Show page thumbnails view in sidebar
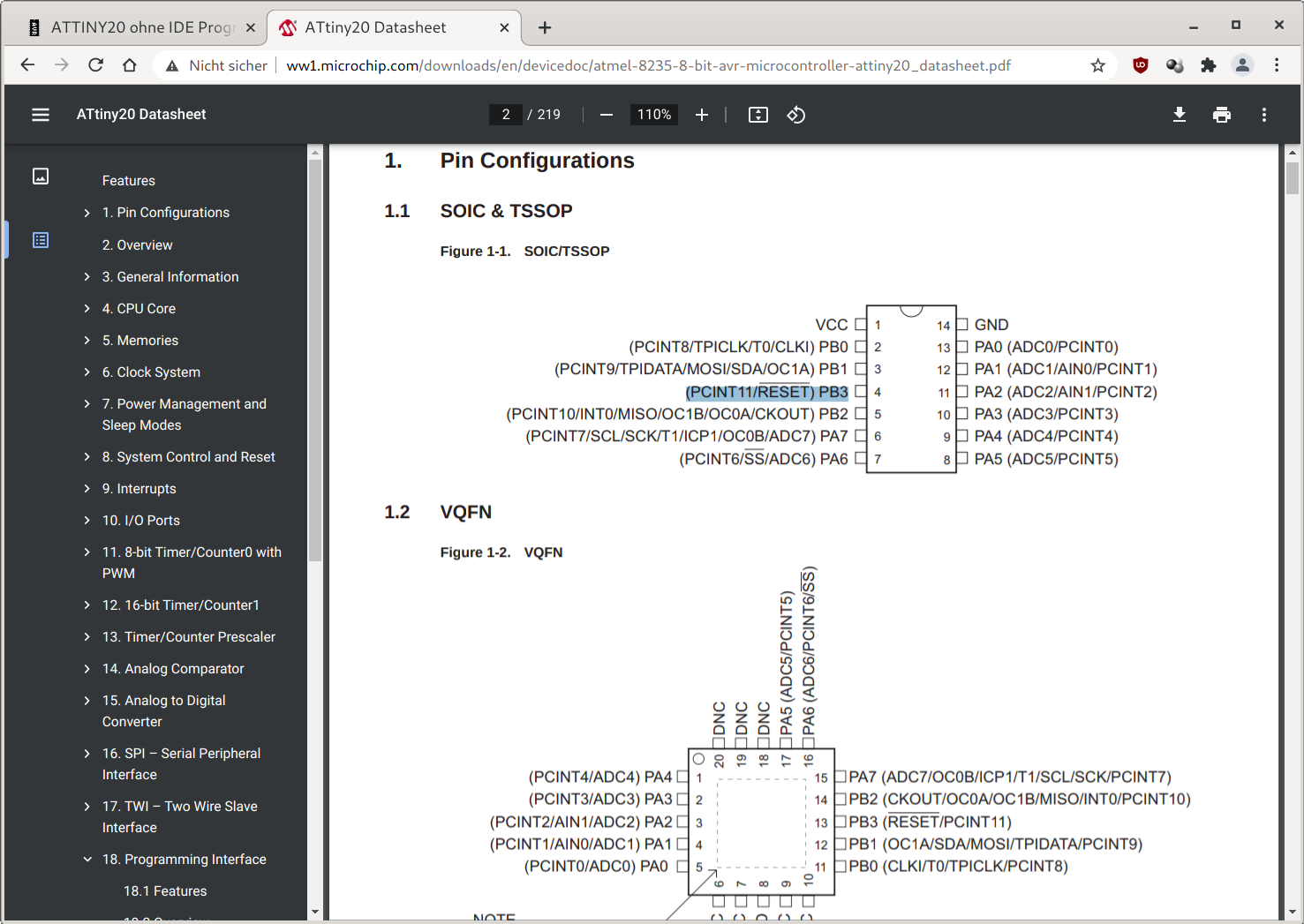 (41, 177)
